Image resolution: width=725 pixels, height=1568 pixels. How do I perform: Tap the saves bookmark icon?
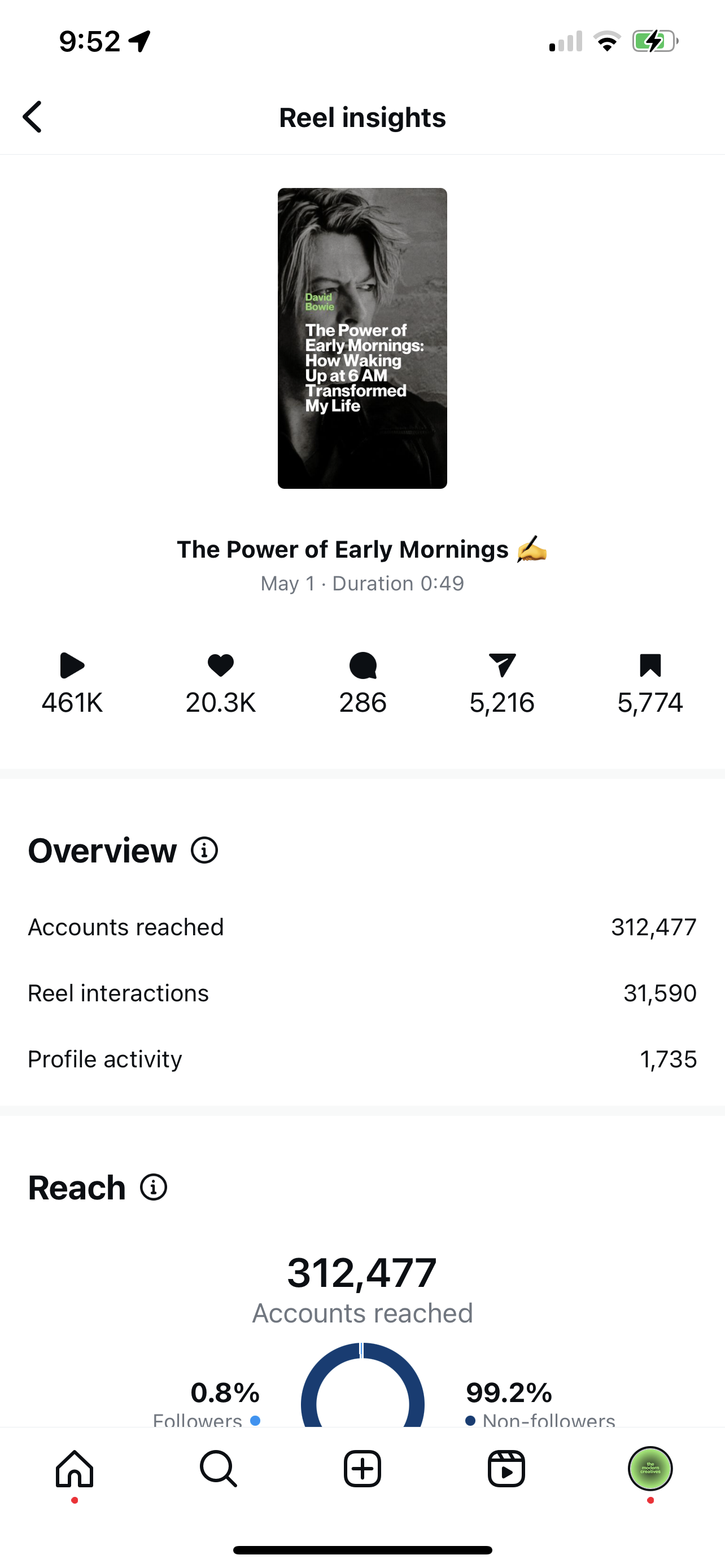tap(650, 665)
